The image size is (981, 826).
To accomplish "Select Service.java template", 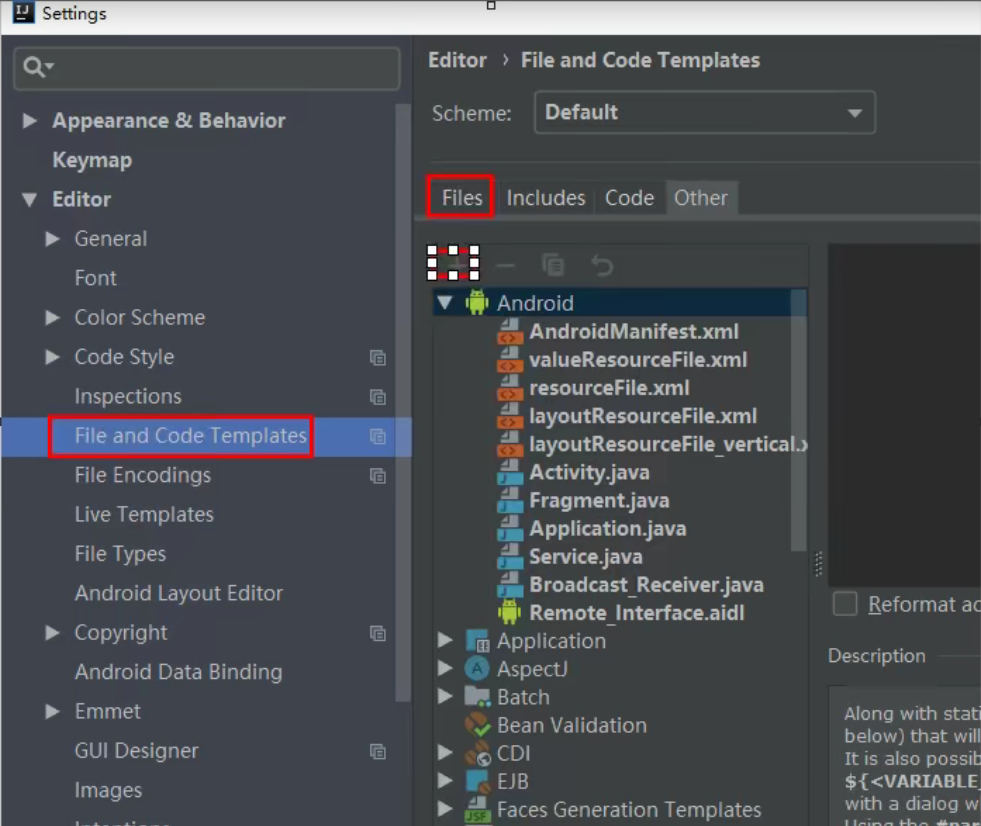I will click(x=586, y=557).
